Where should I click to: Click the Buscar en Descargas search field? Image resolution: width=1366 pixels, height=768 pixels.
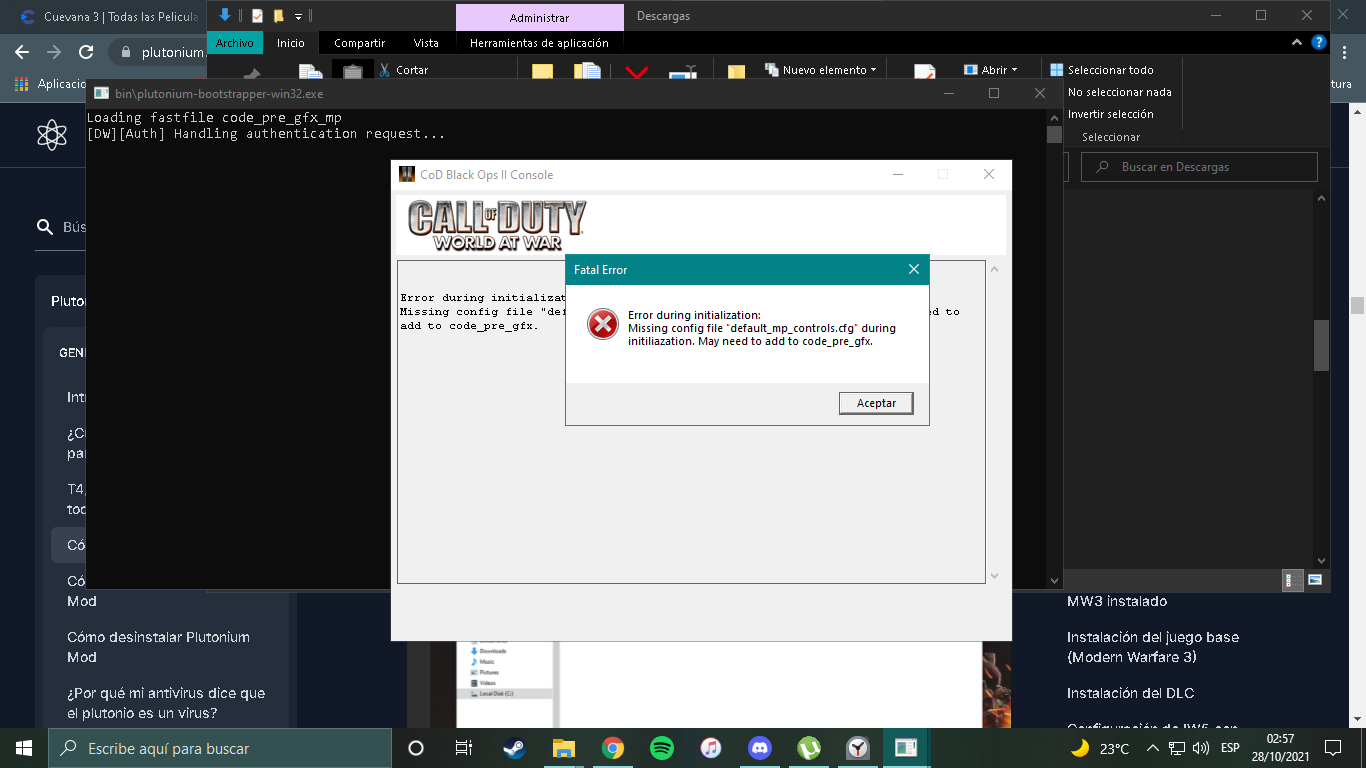(x=1199, y=167)
